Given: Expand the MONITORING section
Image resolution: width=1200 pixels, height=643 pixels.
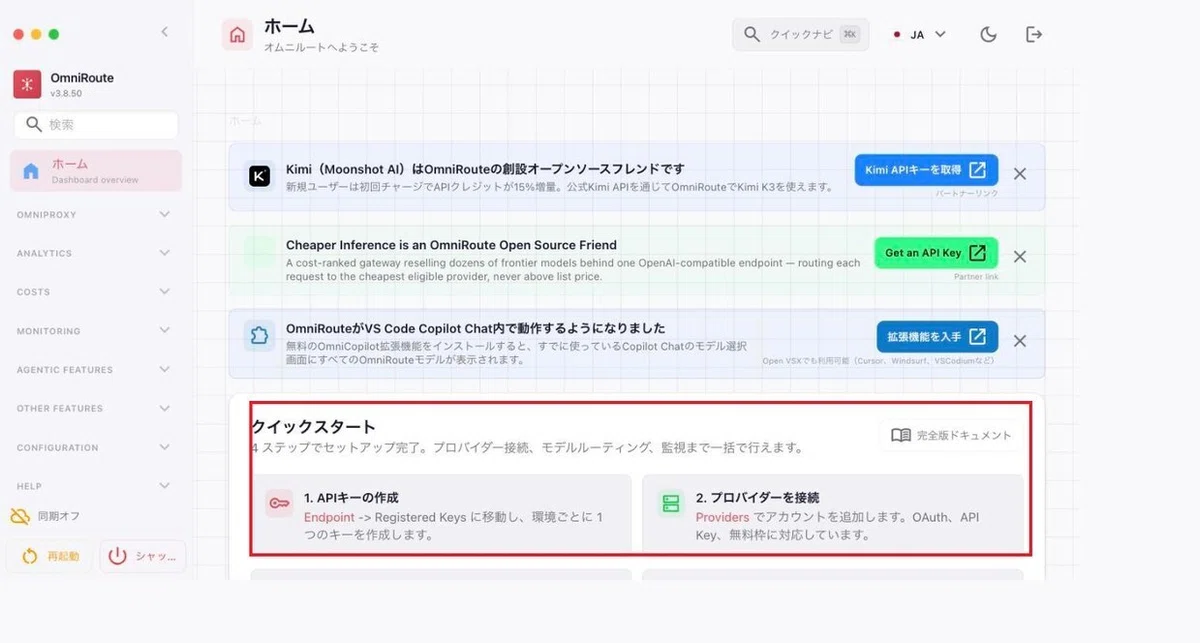Looking at the screenshot, I should click(x=93, y=331).
